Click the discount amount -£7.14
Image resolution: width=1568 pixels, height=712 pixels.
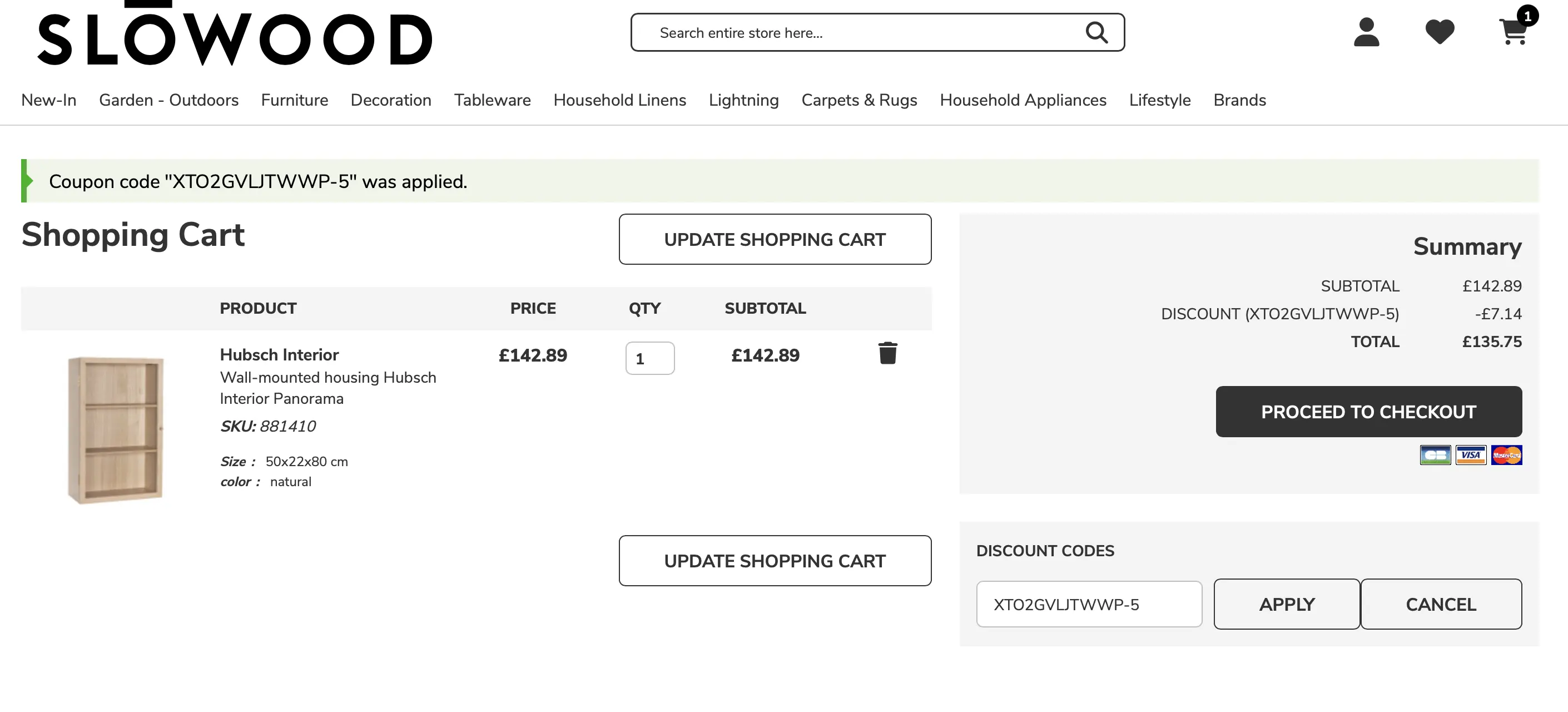[1497, 314]
